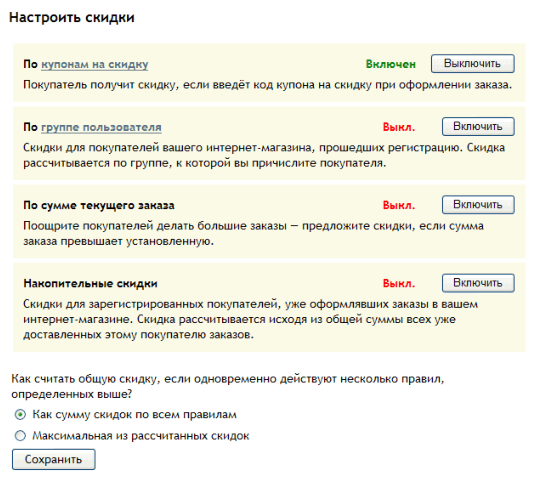Enable the user group discount

click(478, 126)
